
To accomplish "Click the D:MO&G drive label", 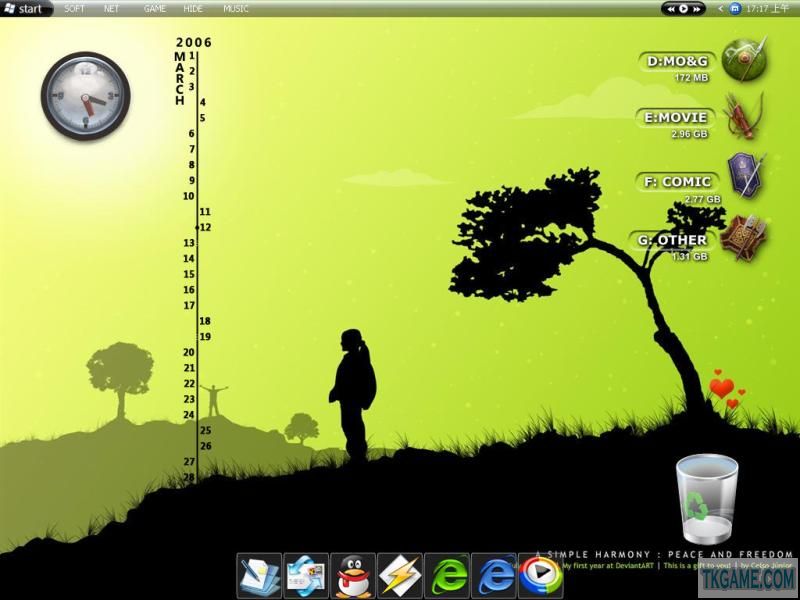I will tap(677, 61).
